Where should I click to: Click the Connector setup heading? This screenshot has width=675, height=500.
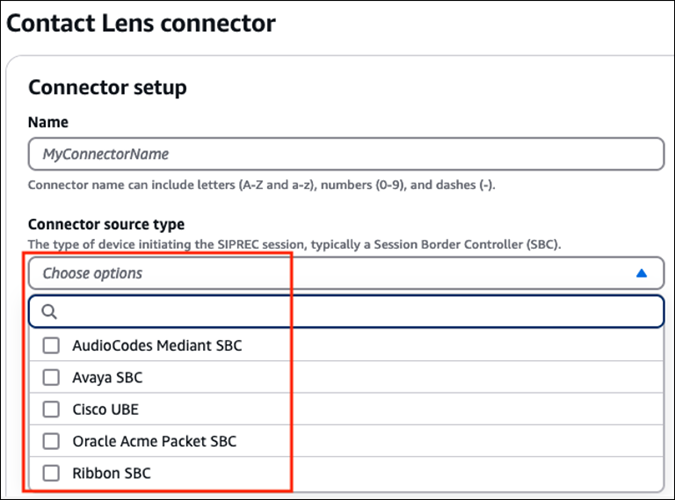pos(107,87)
